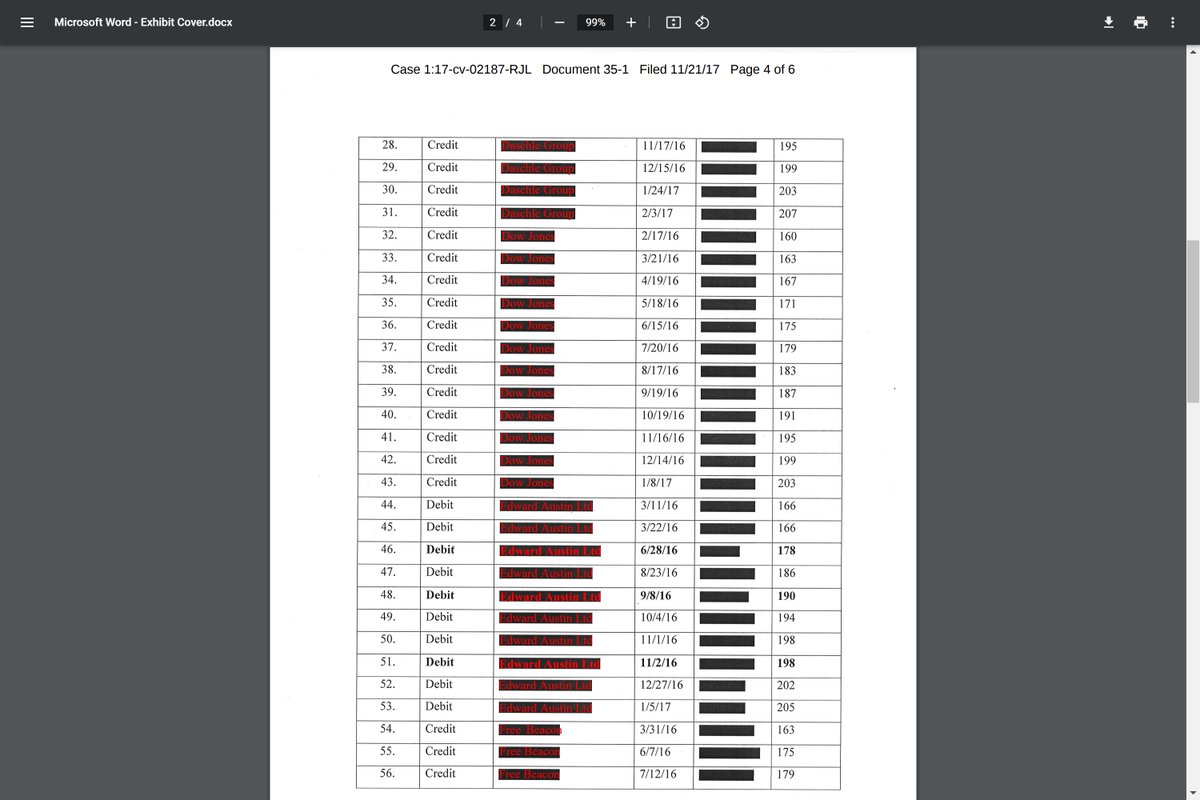Click the date 3/31/16 cell
Viewport: 1200px width, 800px height.
(660, 730)
